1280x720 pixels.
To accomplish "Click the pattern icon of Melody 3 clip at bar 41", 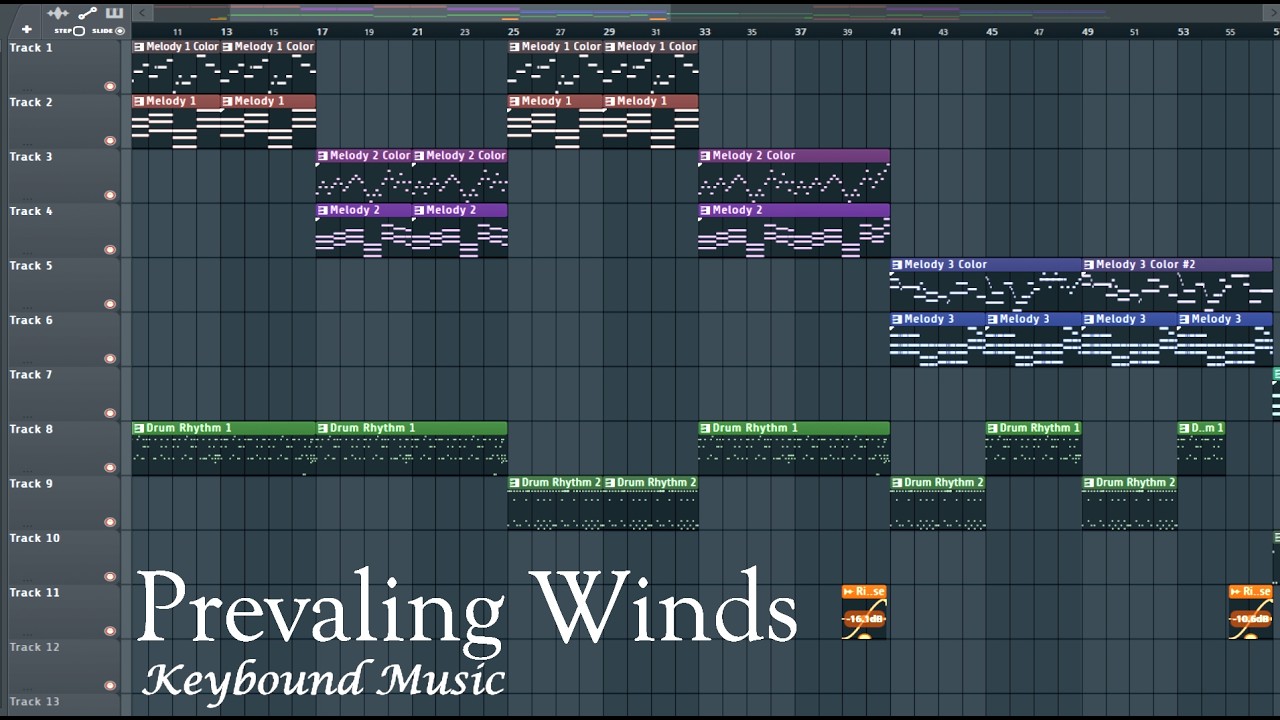I will coord(897,319).
